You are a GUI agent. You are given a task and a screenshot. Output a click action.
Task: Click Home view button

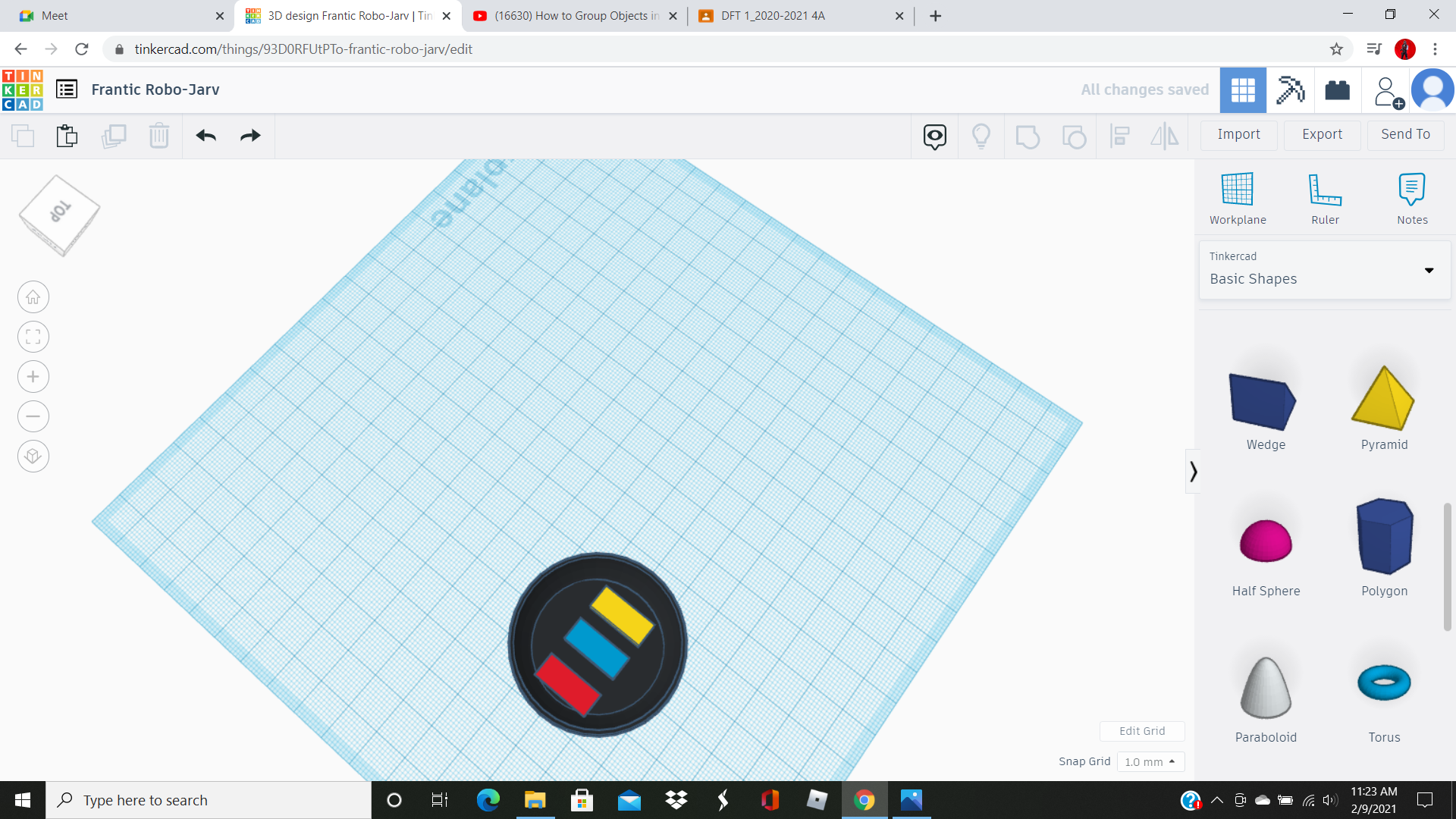[x=33, y=297]
